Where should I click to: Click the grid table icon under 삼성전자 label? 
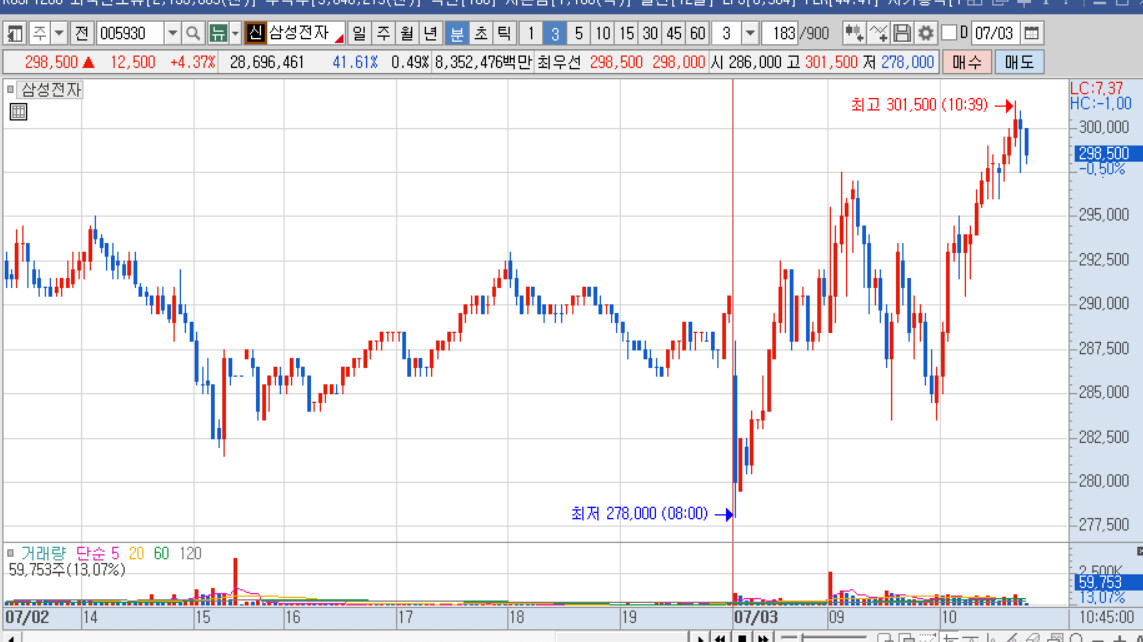[x=18, y=111]
